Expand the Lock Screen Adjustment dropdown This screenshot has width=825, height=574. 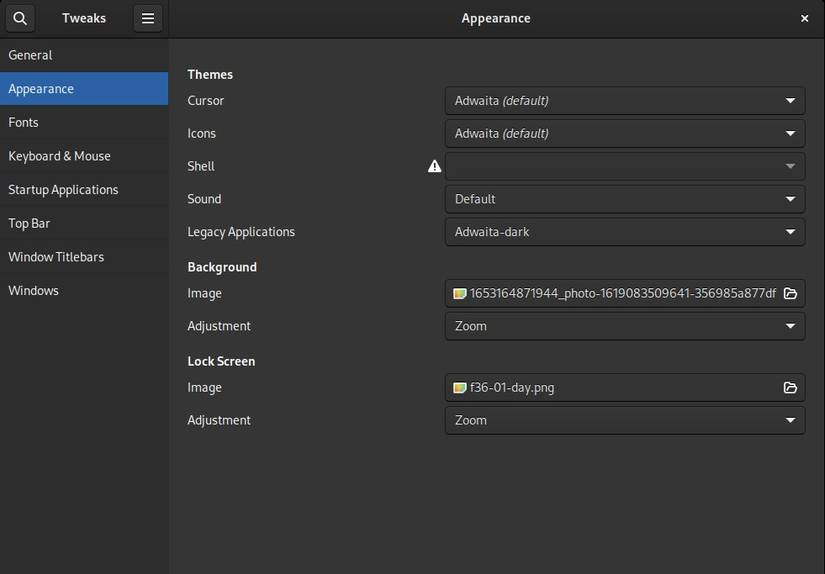(624, 420)
